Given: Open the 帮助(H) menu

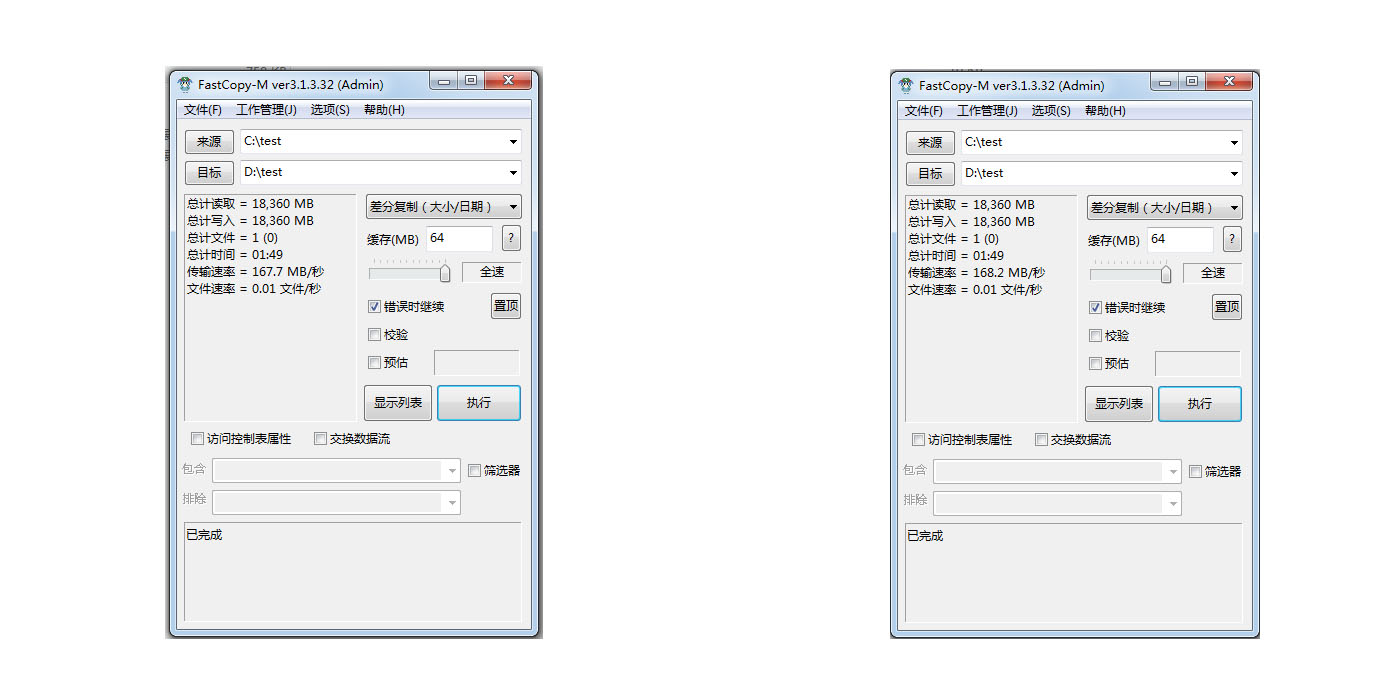Looking at the screenshot, I should pos(382,110).
